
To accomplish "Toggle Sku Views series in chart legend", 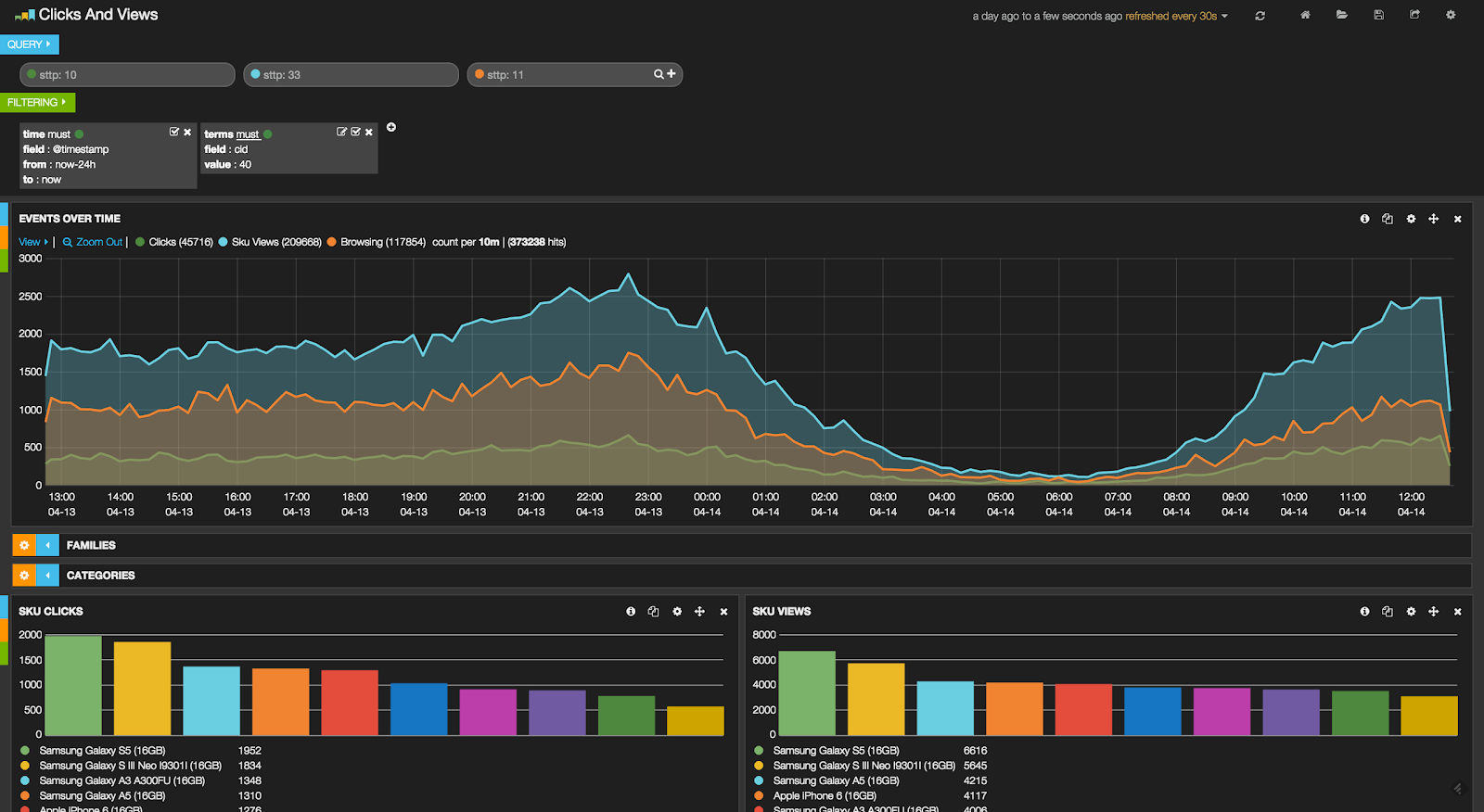I will pyautogui.click(x=270, y=242).
